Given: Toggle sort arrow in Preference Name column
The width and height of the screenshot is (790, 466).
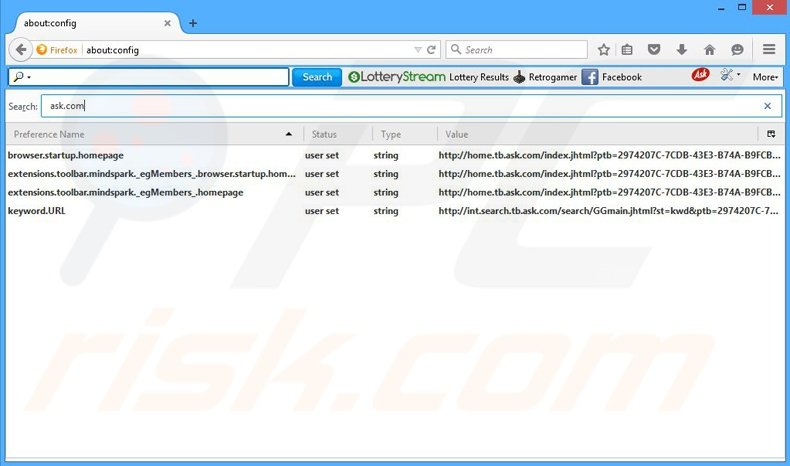Looking at the screenshot, I should (x=289, y=134).
